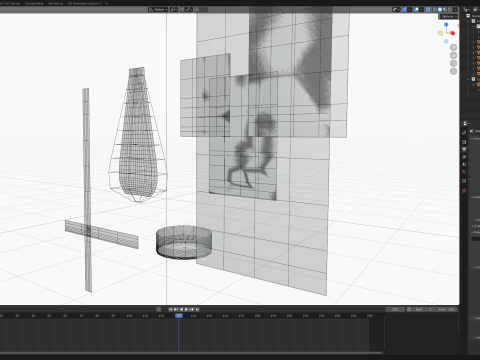
Task: Select the teardrop lattice mesh in viewport
Action: pos(138,134)
